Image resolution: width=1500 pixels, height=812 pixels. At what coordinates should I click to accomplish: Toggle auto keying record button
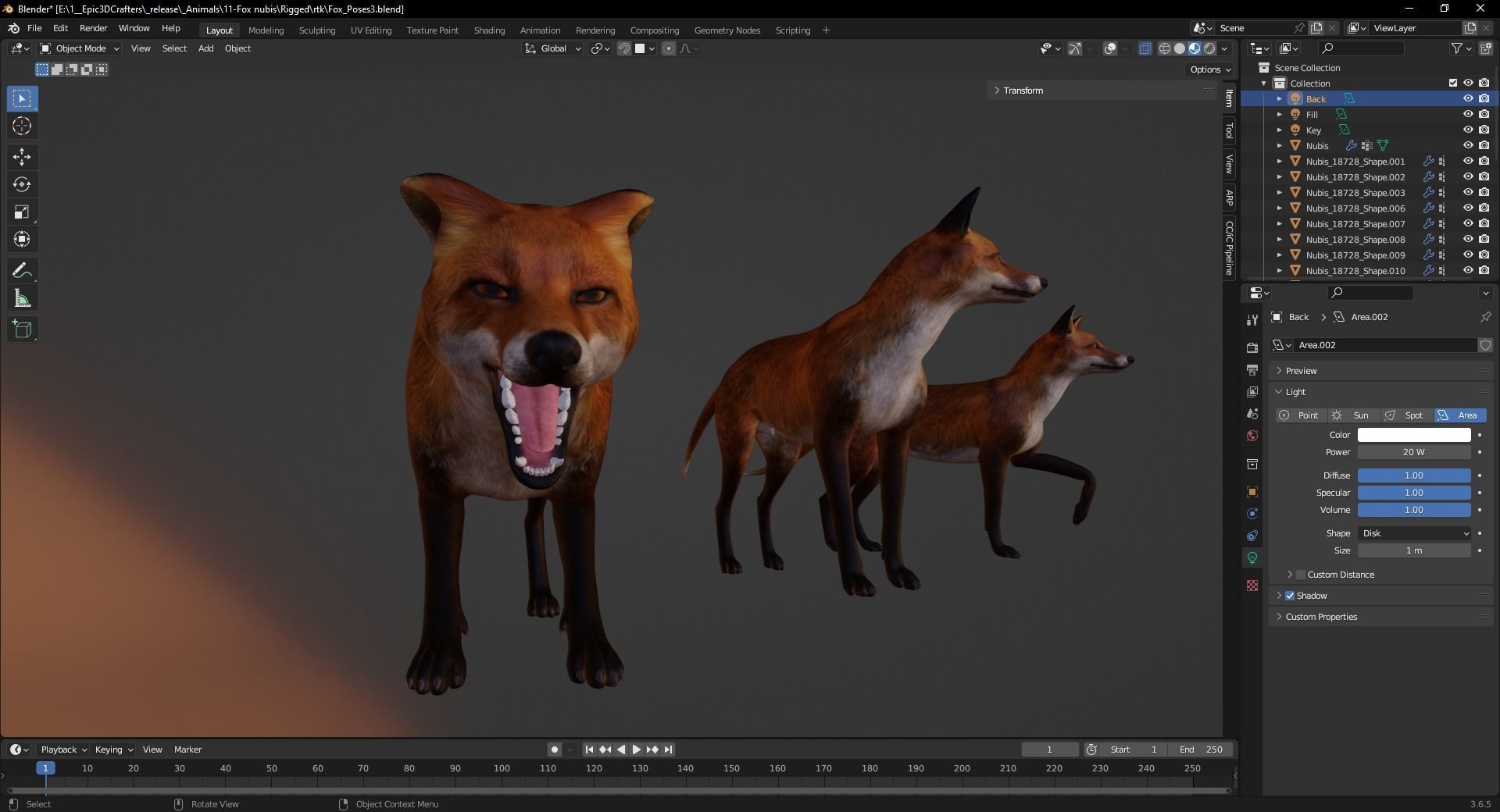coord(555,750)
